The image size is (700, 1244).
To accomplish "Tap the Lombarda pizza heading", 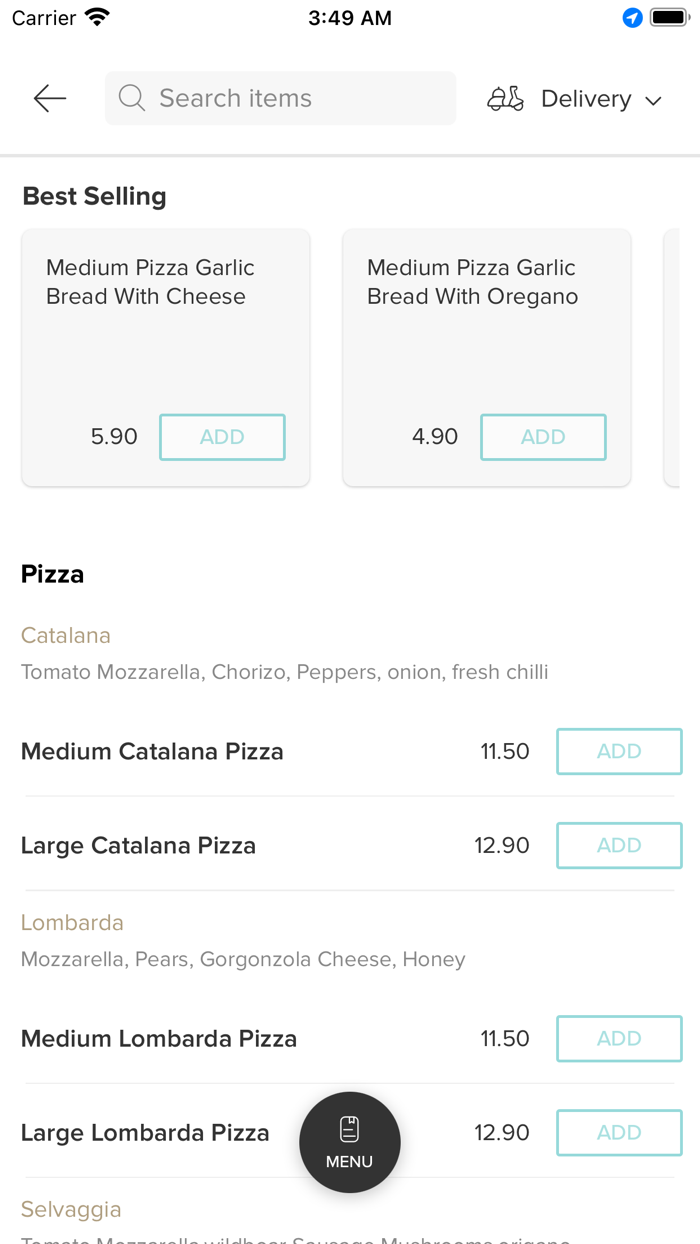I will click(72, 923).
